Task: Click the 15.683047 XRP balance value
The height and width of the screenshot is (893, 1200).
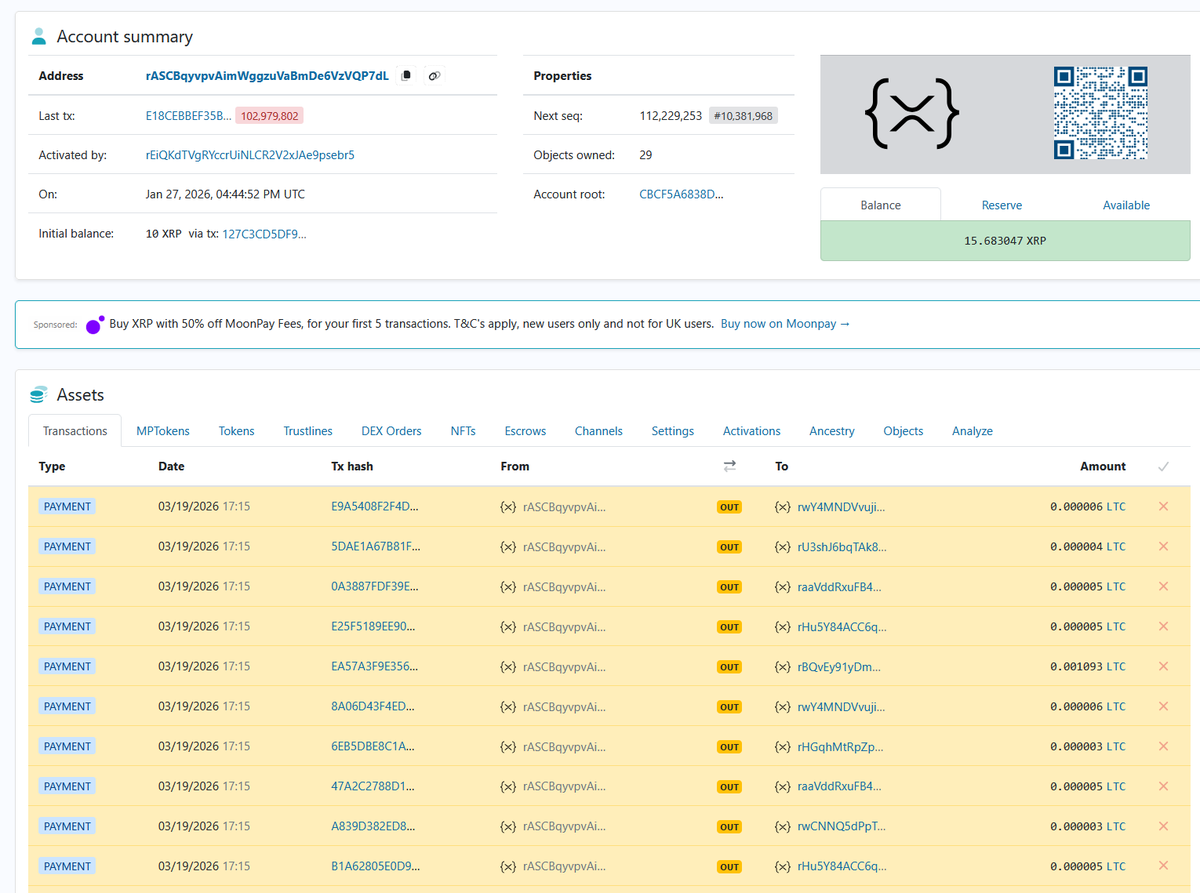Action: 1005,241
